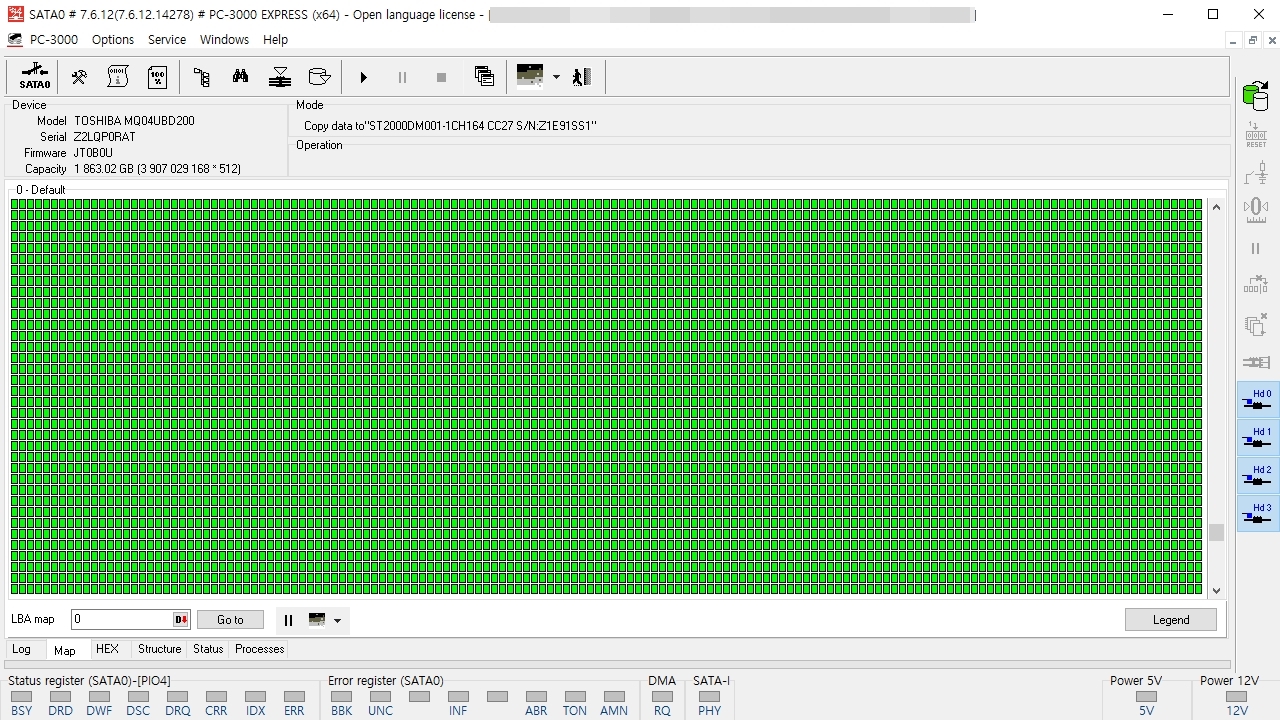Click the sector remap icon in right sidebar
The image size is (1280, 720).
pos(1256,286)
